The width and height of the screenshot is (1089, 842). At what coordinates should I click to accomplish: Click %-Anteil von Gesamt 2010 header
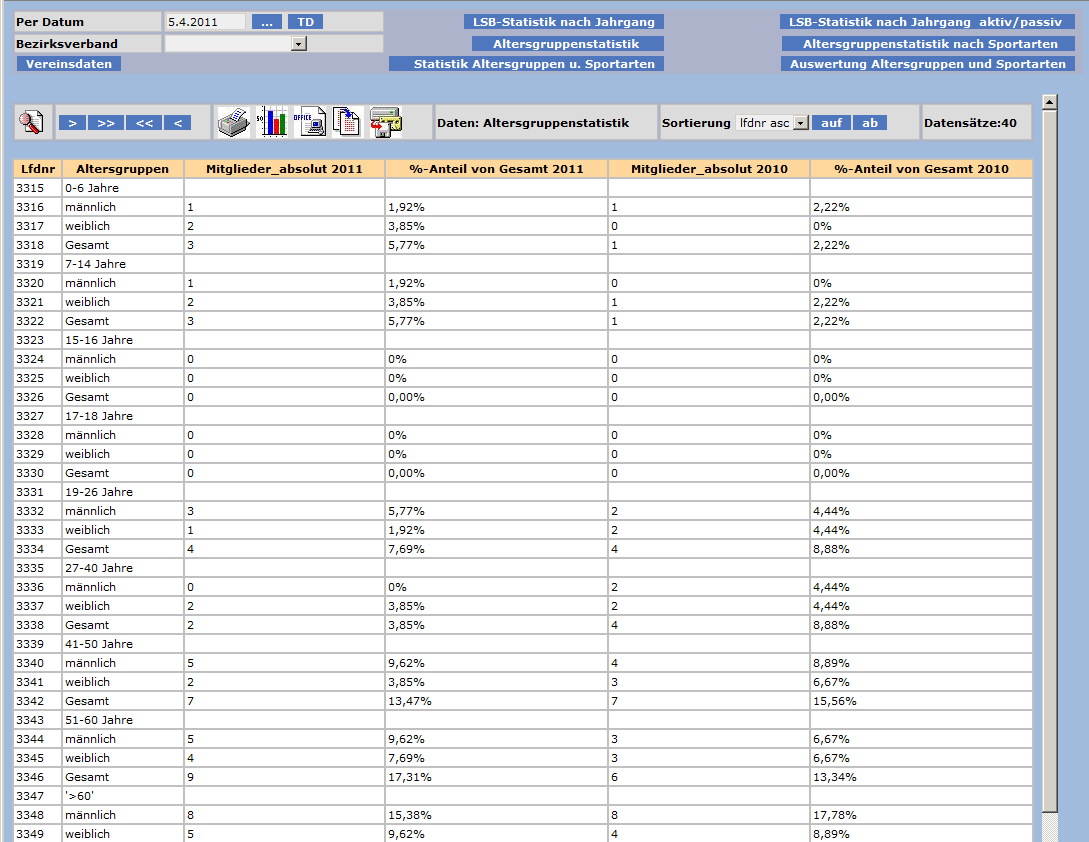click(x=921, y=169)
